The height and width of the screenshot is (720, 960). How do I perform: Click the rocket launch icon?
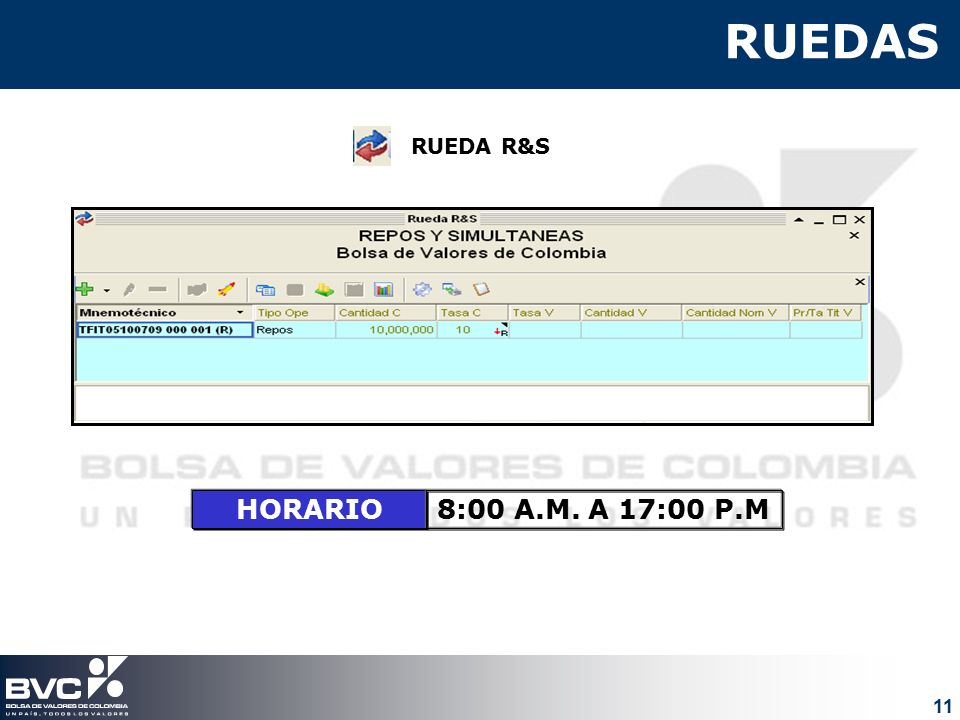coord(227,289)
